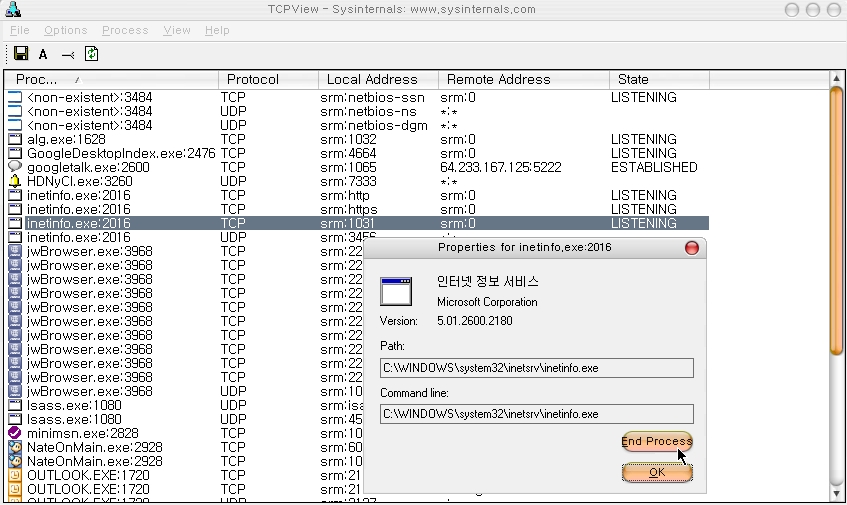Click local address srm:7333
This screenshot has width=847, height=505.
coord(348,181)
